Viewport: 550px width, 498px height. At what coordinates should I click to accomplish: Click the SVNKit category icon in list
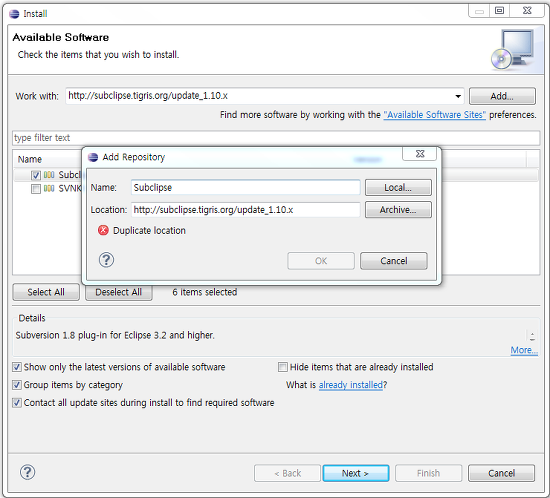click(49, 189)
